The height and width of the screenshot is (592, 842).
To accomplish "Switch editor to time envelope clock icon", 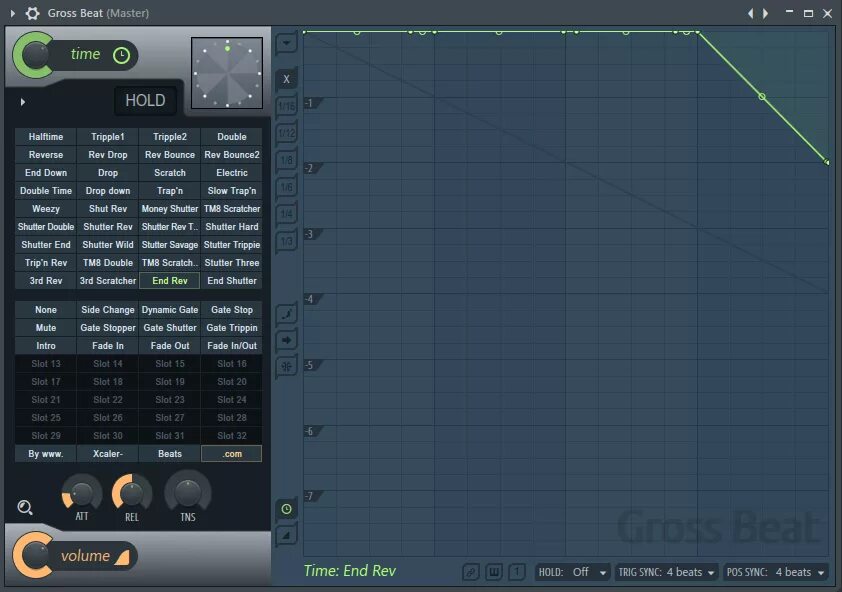I will [x=286, y=509].
